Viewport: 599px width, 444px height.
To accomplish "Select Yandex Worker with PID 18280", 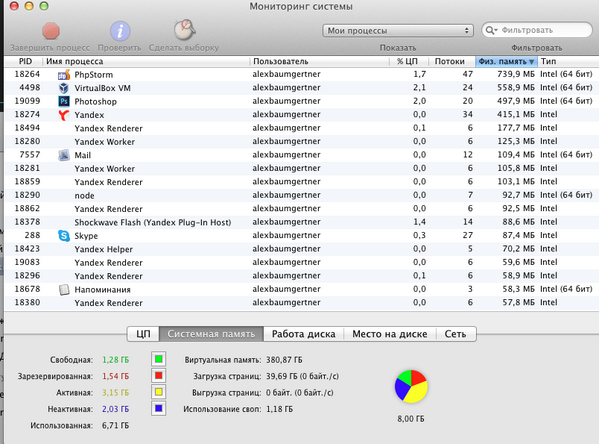I will [x=301, y=141].
